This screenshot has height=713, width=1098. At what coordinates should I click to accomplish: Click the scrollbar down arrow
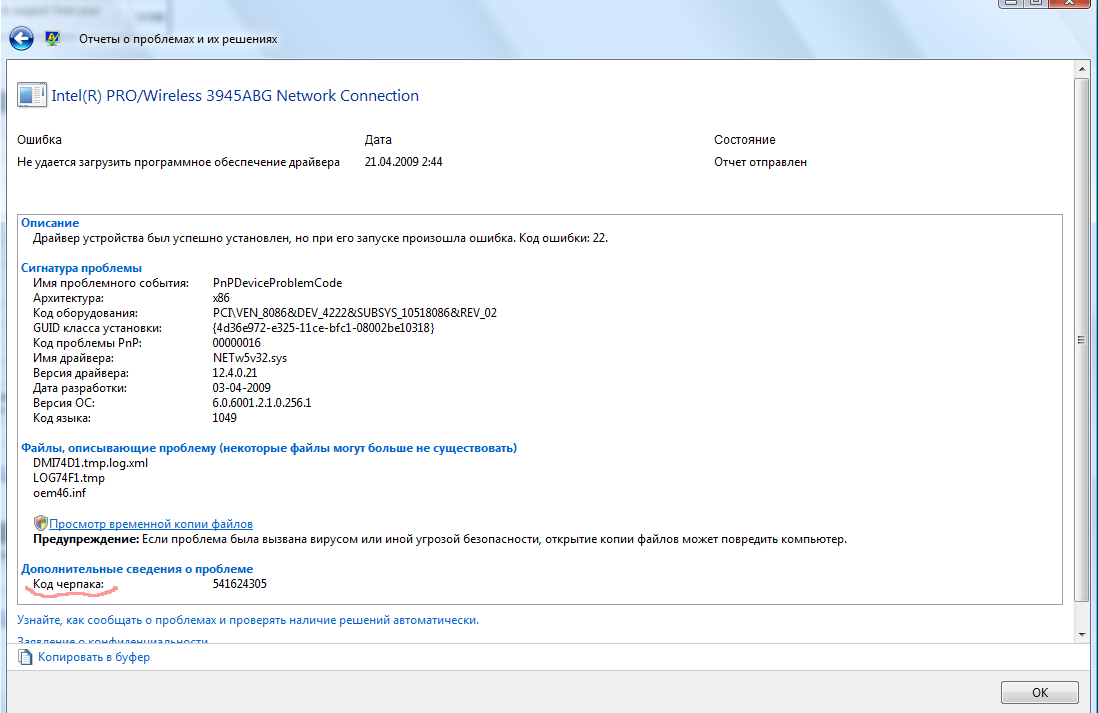tap(1082, 635)
